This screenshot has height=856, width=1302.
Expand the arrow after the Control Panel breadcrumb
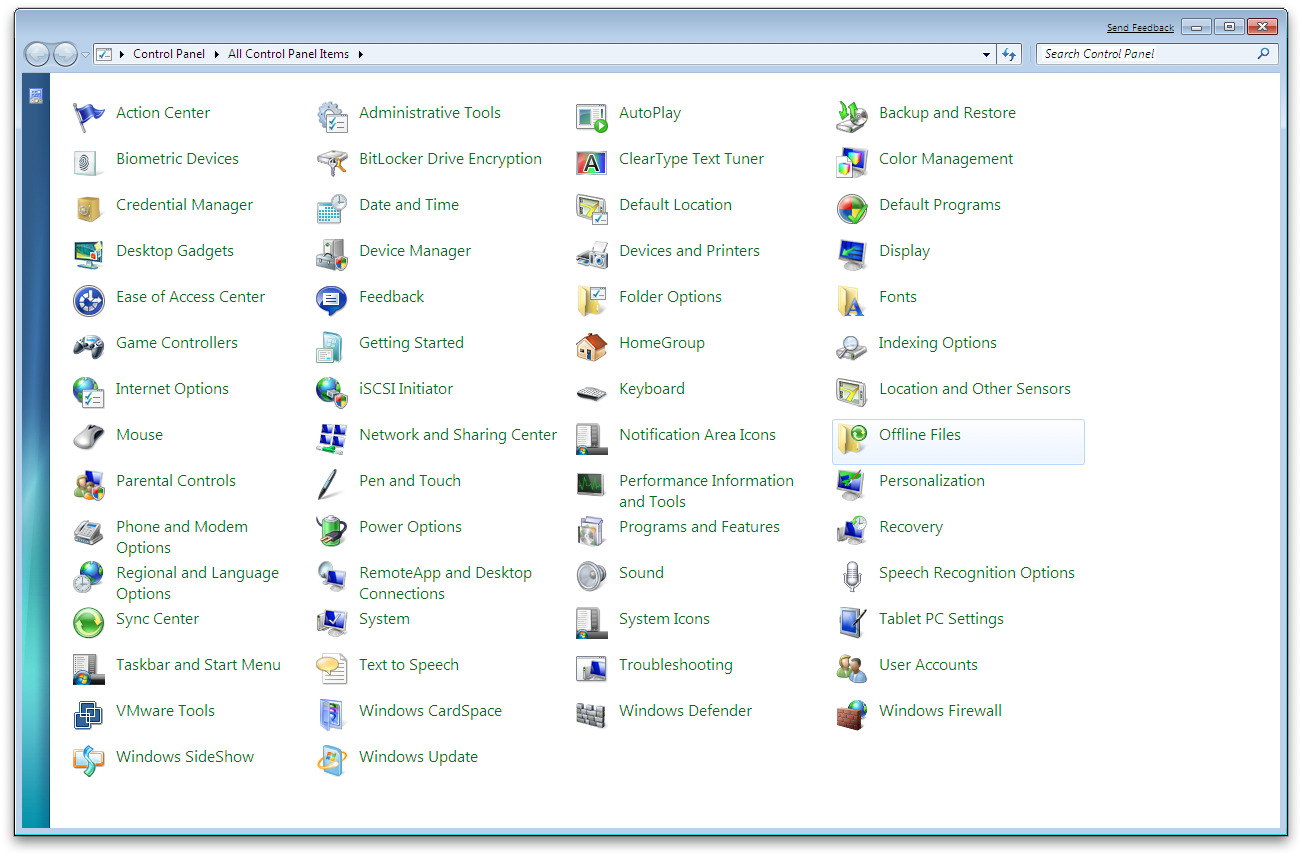click(x=215, y=54)
